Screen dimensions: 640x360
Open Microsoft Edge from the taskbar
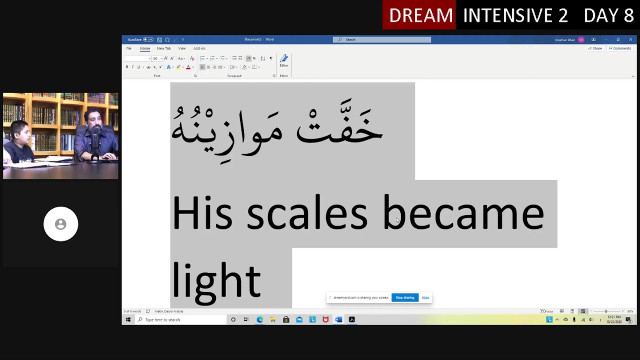coord(260,320)
